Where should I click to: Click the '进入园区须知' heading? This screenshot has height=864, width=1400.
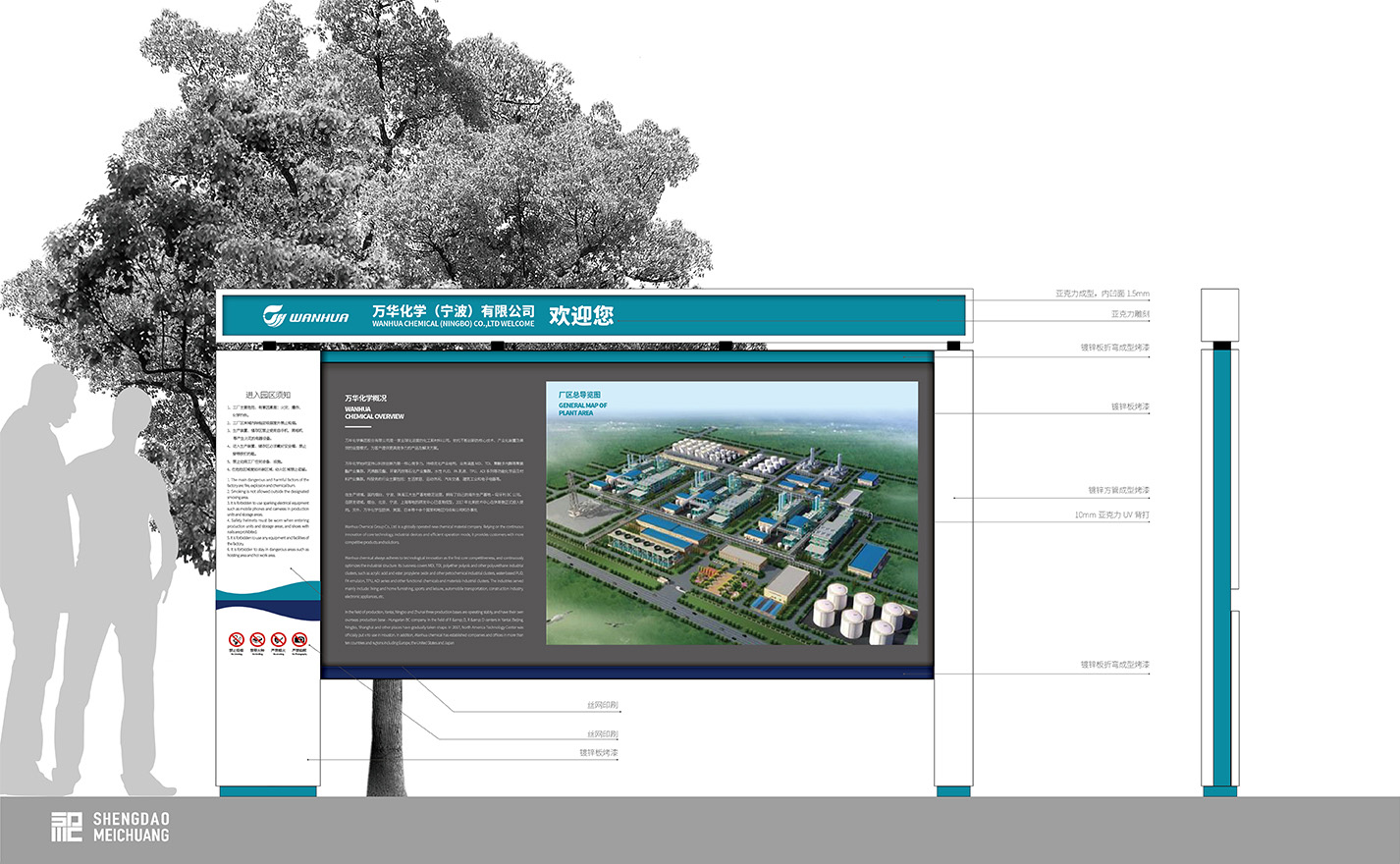tap(268, 395)
